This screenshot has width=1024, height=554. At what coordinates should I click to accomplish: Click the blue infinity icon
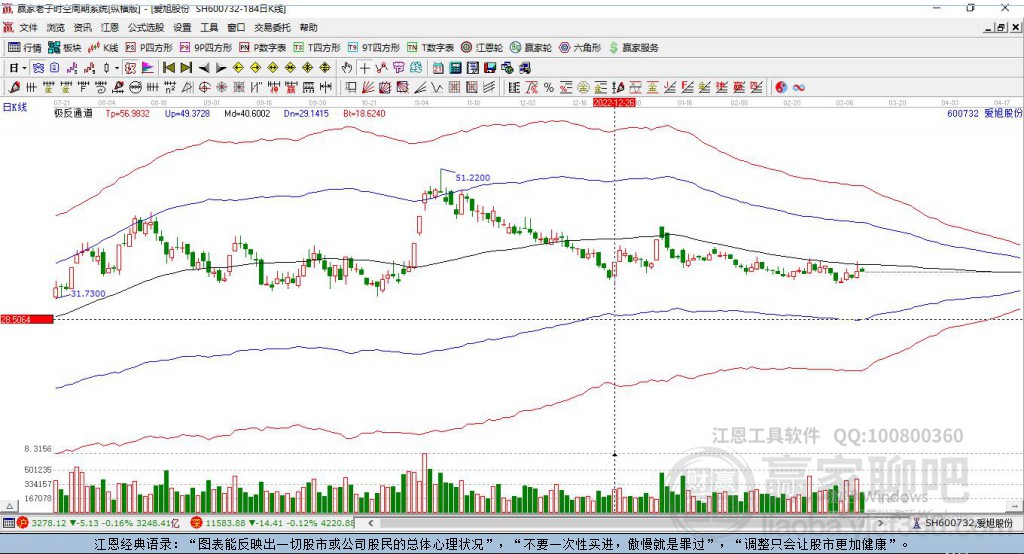[799, 87]
